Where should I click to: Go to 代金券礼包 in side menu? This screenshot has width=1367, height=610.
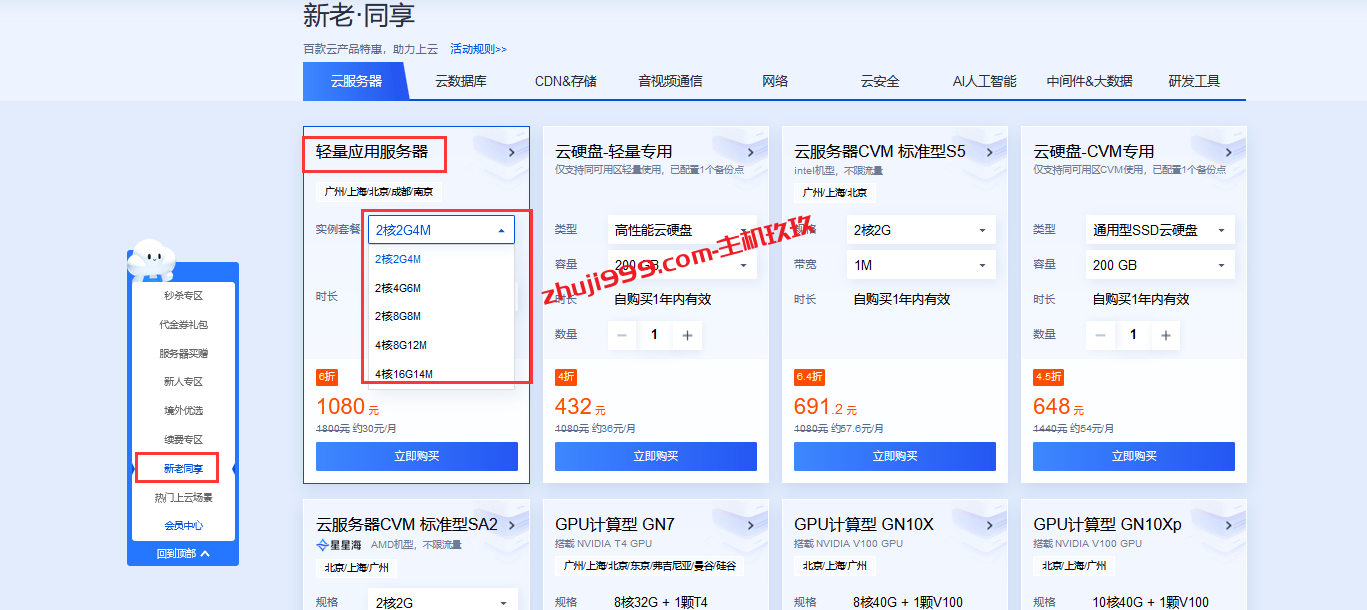[x=183, y=325]
